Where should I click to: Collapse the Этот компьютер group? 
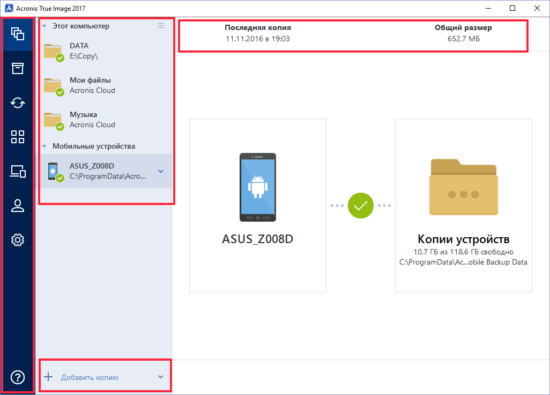pyautogui.click(x=44, y=26)
